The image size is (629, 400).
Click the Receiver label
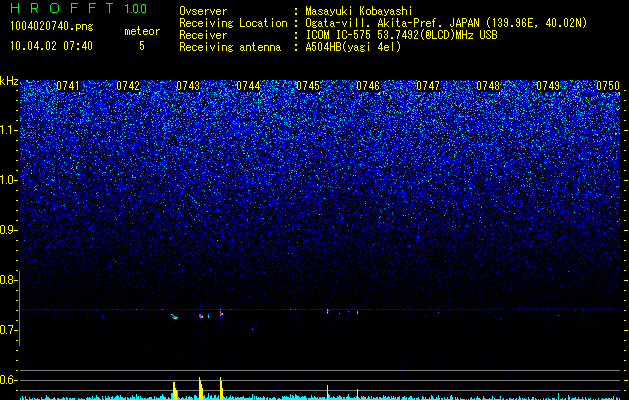pyautogui.click(x=203, y=35)
